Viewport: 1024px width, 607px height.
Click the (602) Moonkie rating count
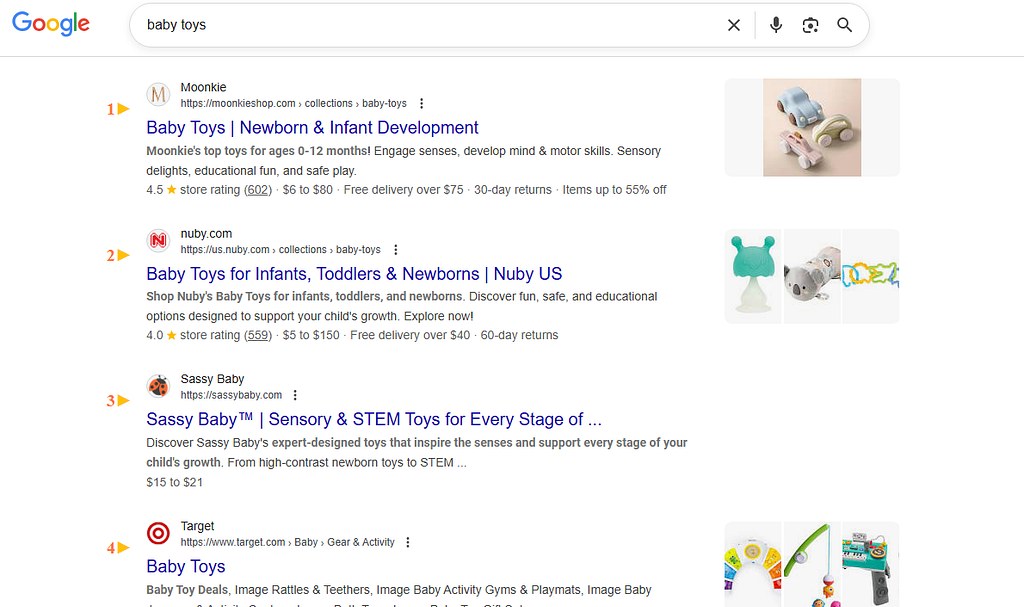pyautogui.click(x=258, y=189)
